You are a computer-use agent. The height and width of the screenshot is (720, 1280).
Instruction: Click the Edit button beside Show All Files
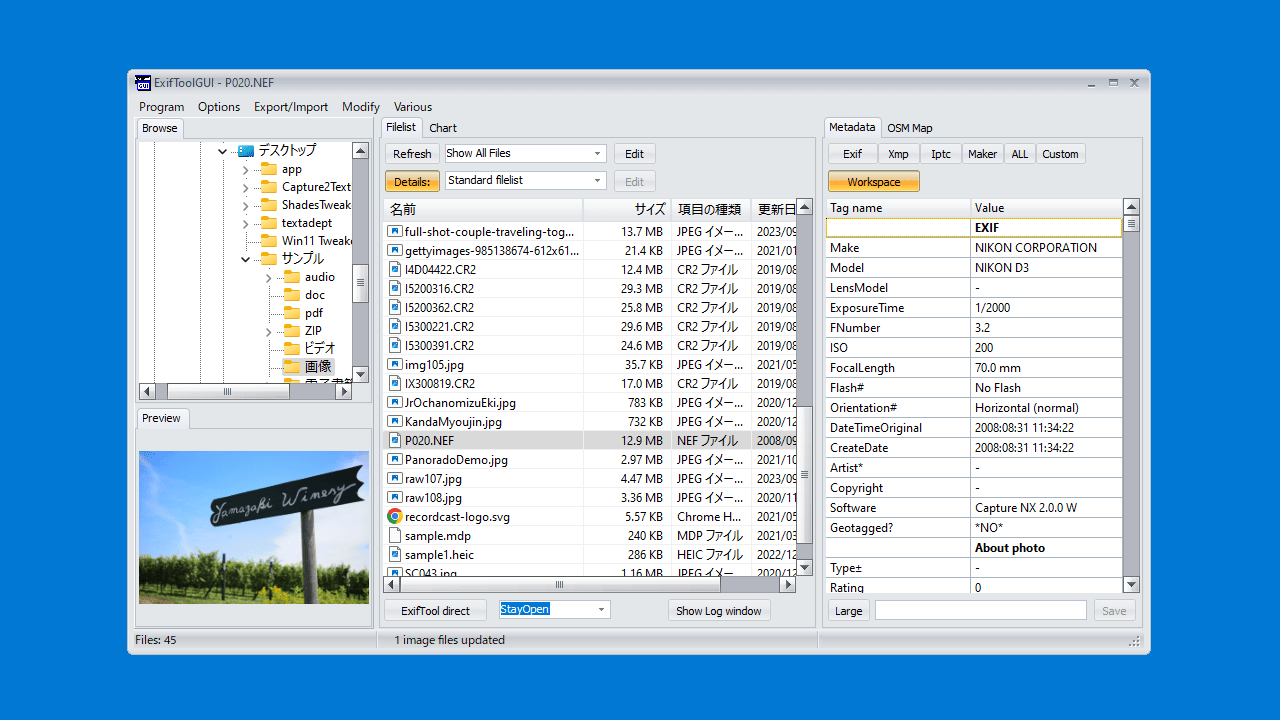click(x=635, y=154)
